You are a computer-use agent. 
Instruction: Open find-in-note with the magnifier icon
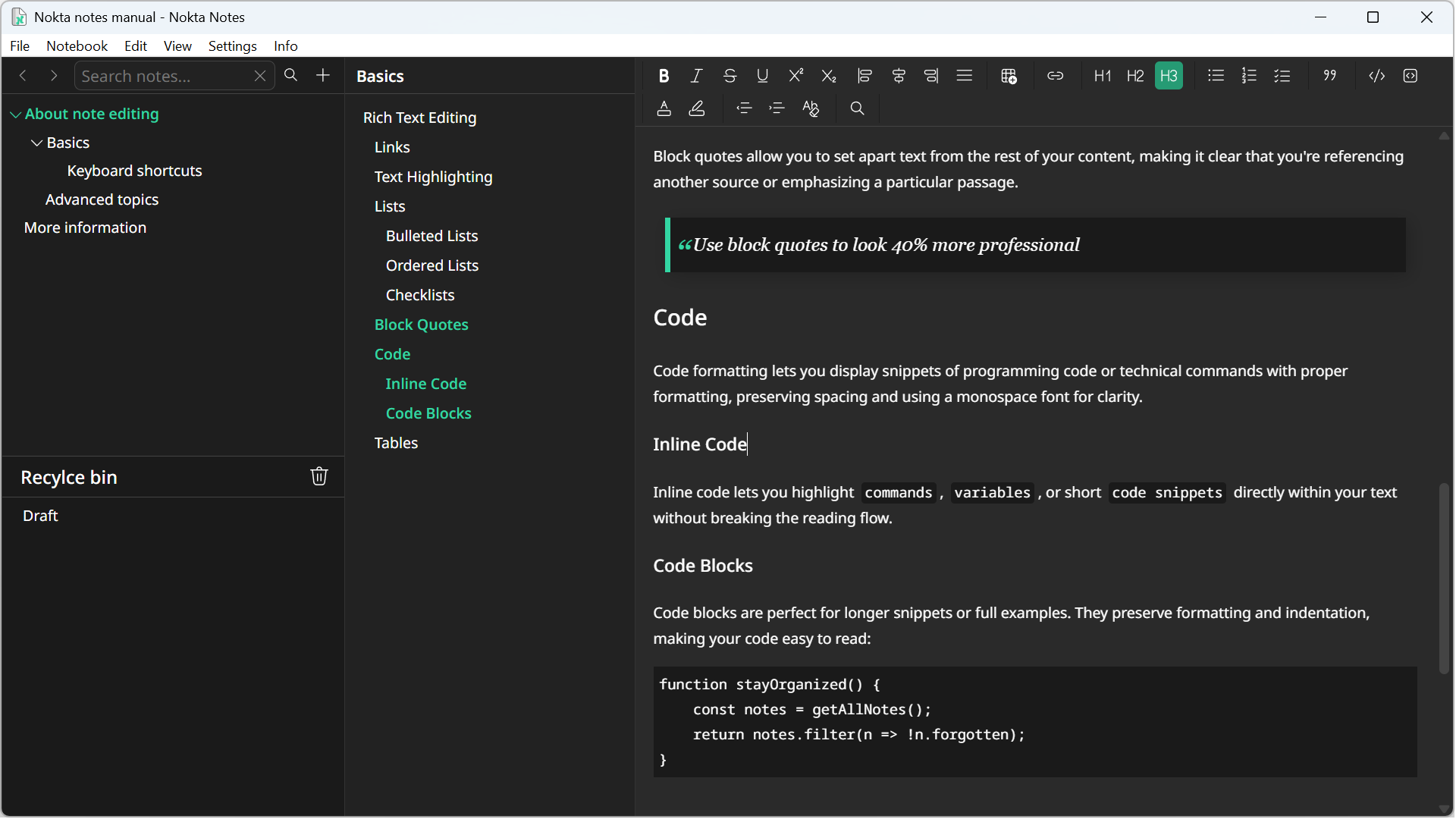(858, 108)
